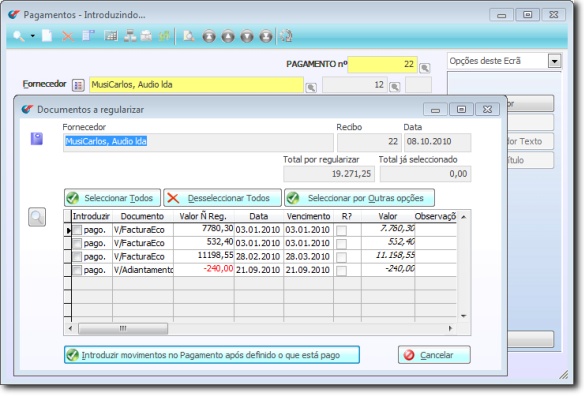Screen dimensions: 584x397
Task: Open the dropdown arrow beside the toolbar search icon
Action: point(33,36)
